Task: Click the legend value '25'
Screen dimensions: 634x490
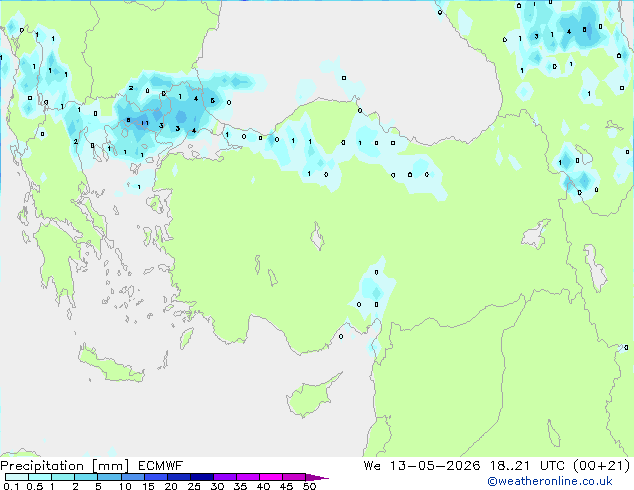Action: point(194,486)
